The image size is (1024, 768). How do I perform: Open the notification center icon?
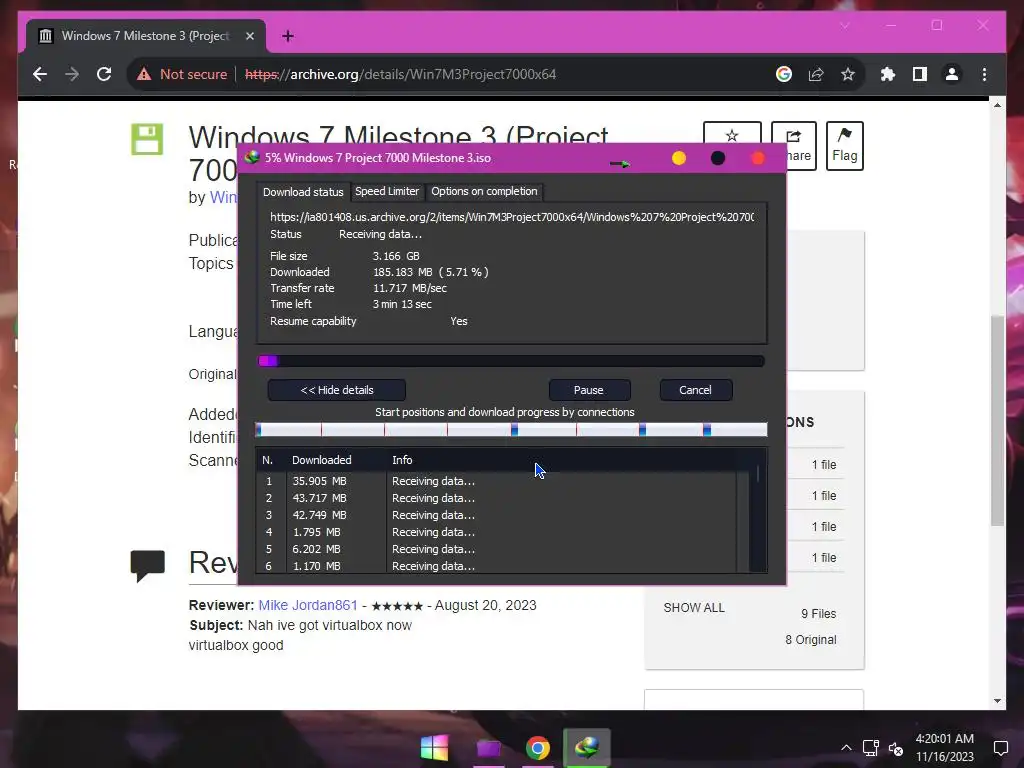pyautogui.click(x=1000, y=748)
